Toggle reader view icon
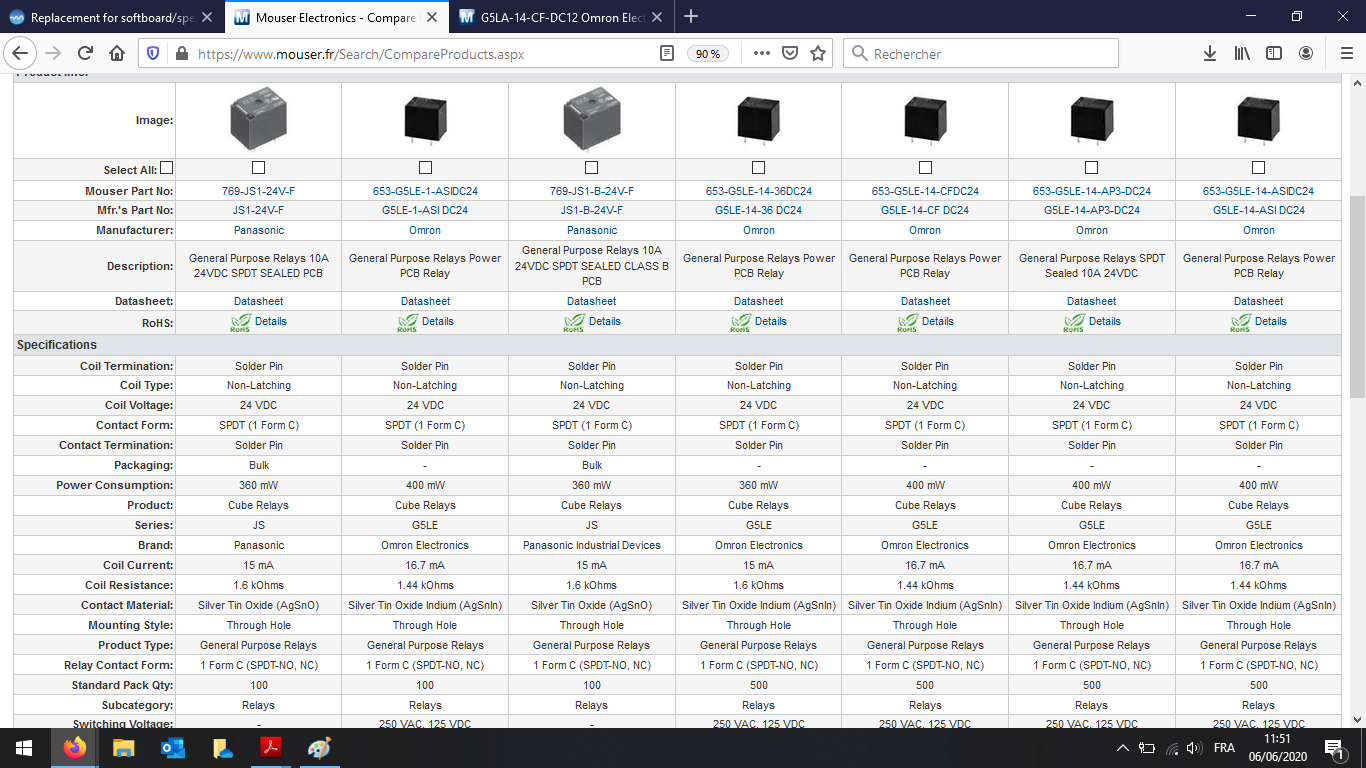 (x=668, y=54)
